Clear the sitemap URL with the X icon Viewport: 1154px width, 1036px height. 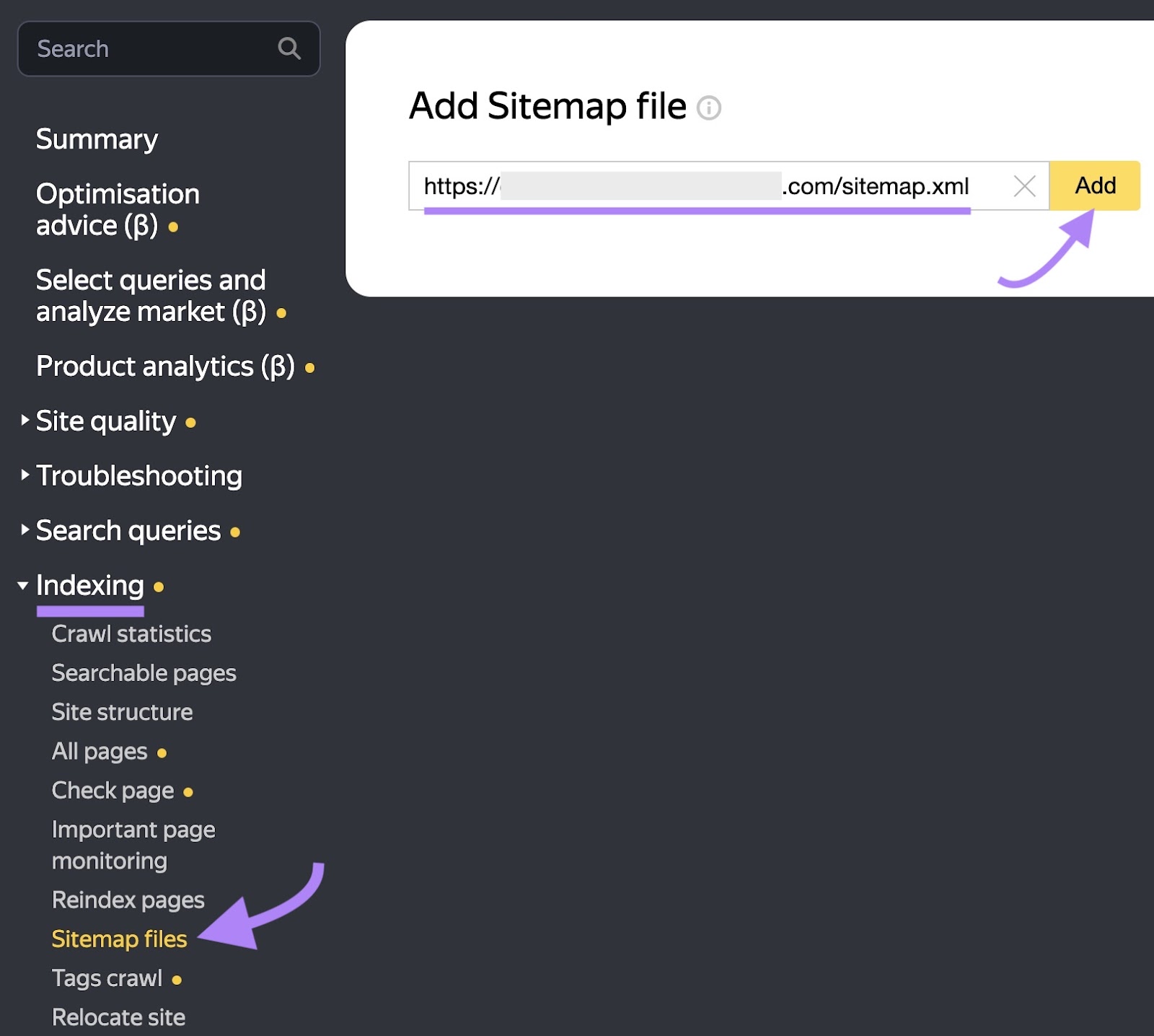(x=1024, y=186)
